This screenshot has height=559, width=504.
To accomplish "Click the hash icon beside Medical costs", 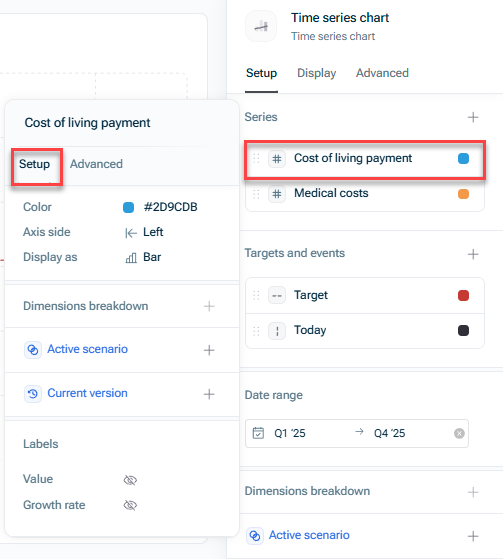I will pyautogui.click(x=277, y=194).
